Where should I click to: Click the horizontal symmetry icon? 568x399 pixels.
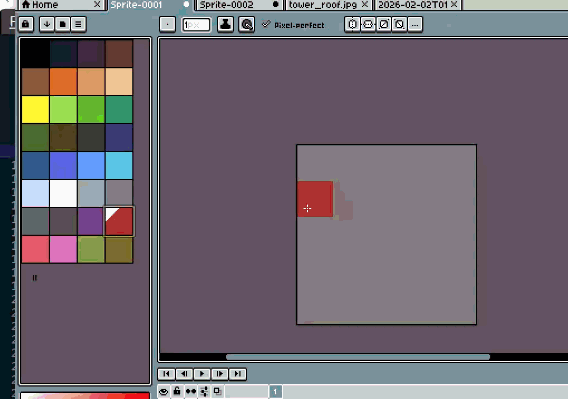[352, 24]
